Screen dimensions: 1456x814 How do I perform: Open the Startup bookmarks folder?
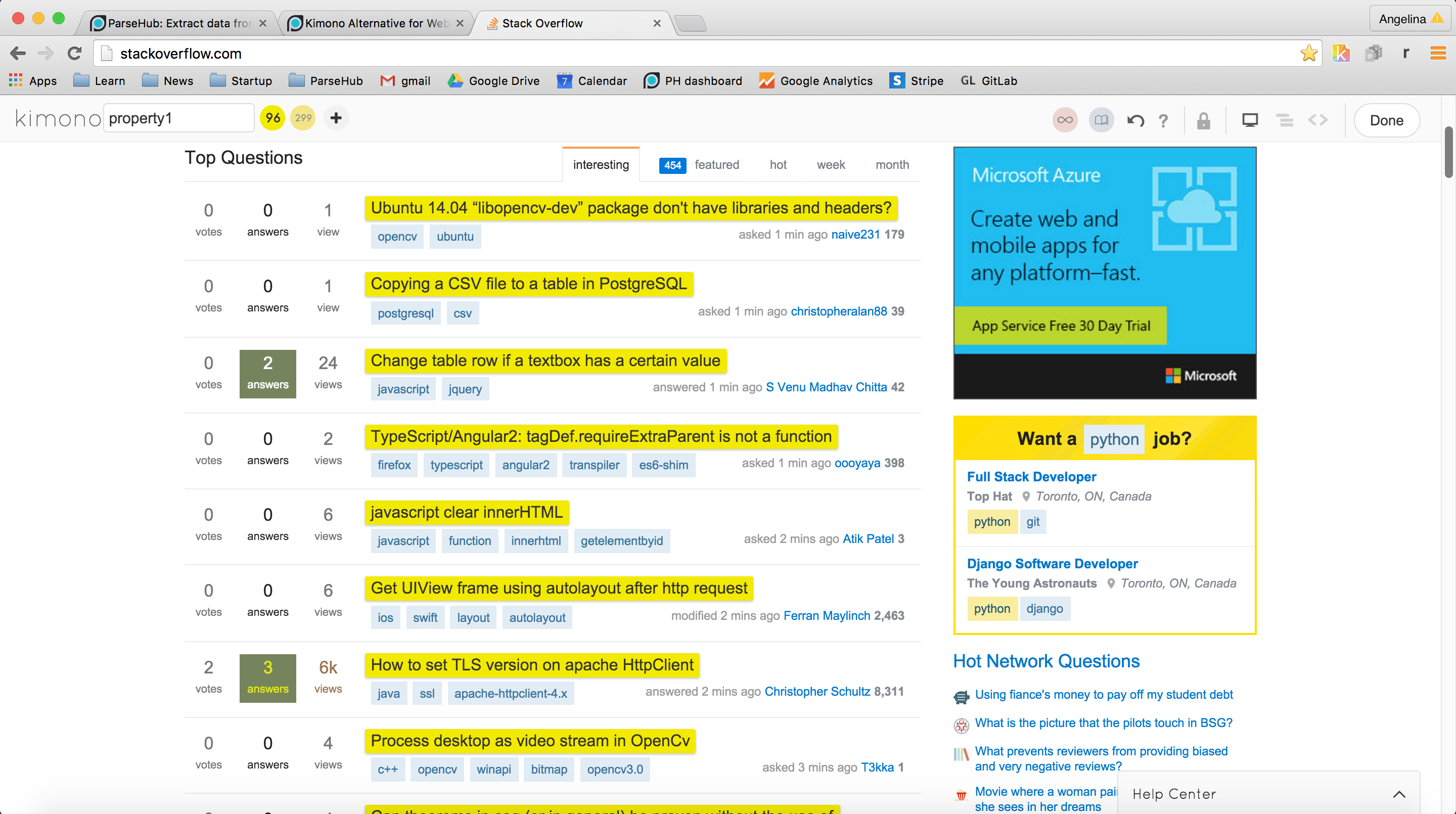pyautogui.click(x=241, y=81)
